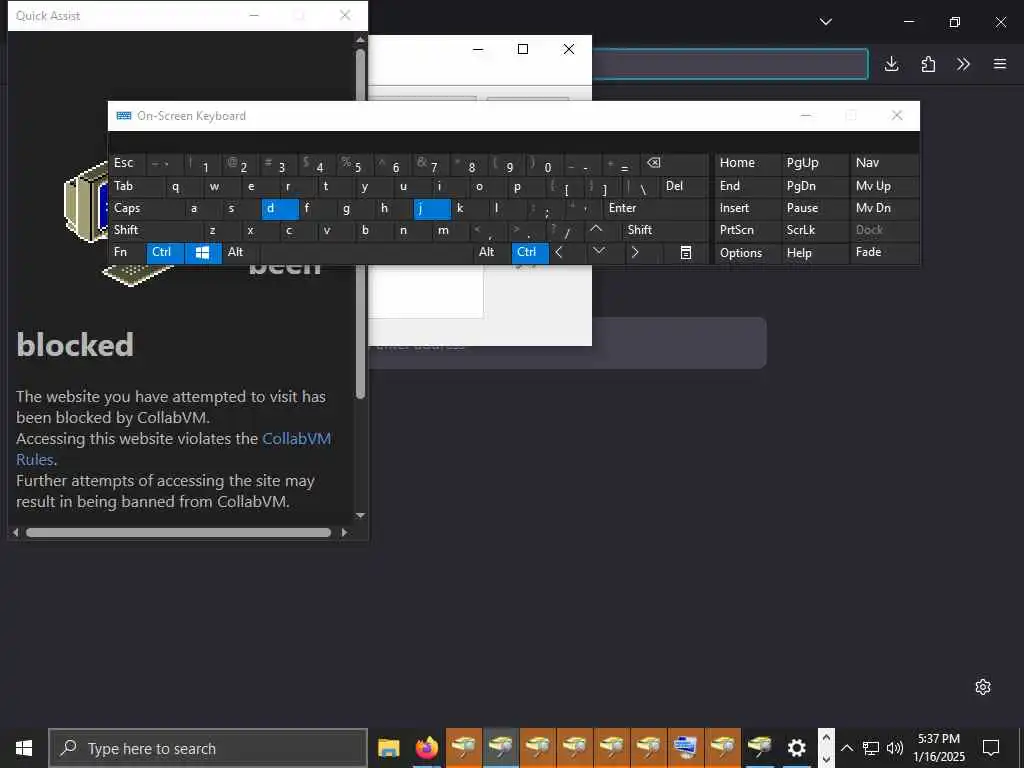Click the Help key on the keyboard

[814, 253]
